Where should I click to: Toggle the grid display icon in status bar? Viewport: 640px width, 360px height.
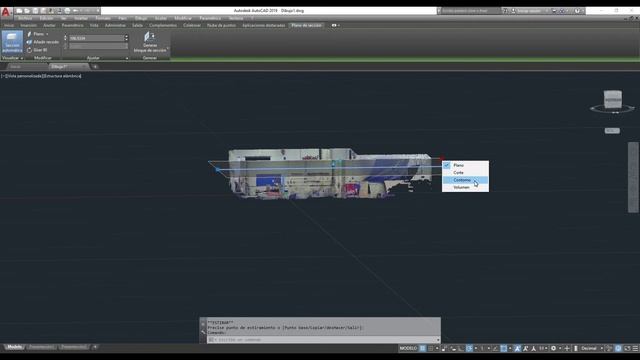tap(422, 348)
